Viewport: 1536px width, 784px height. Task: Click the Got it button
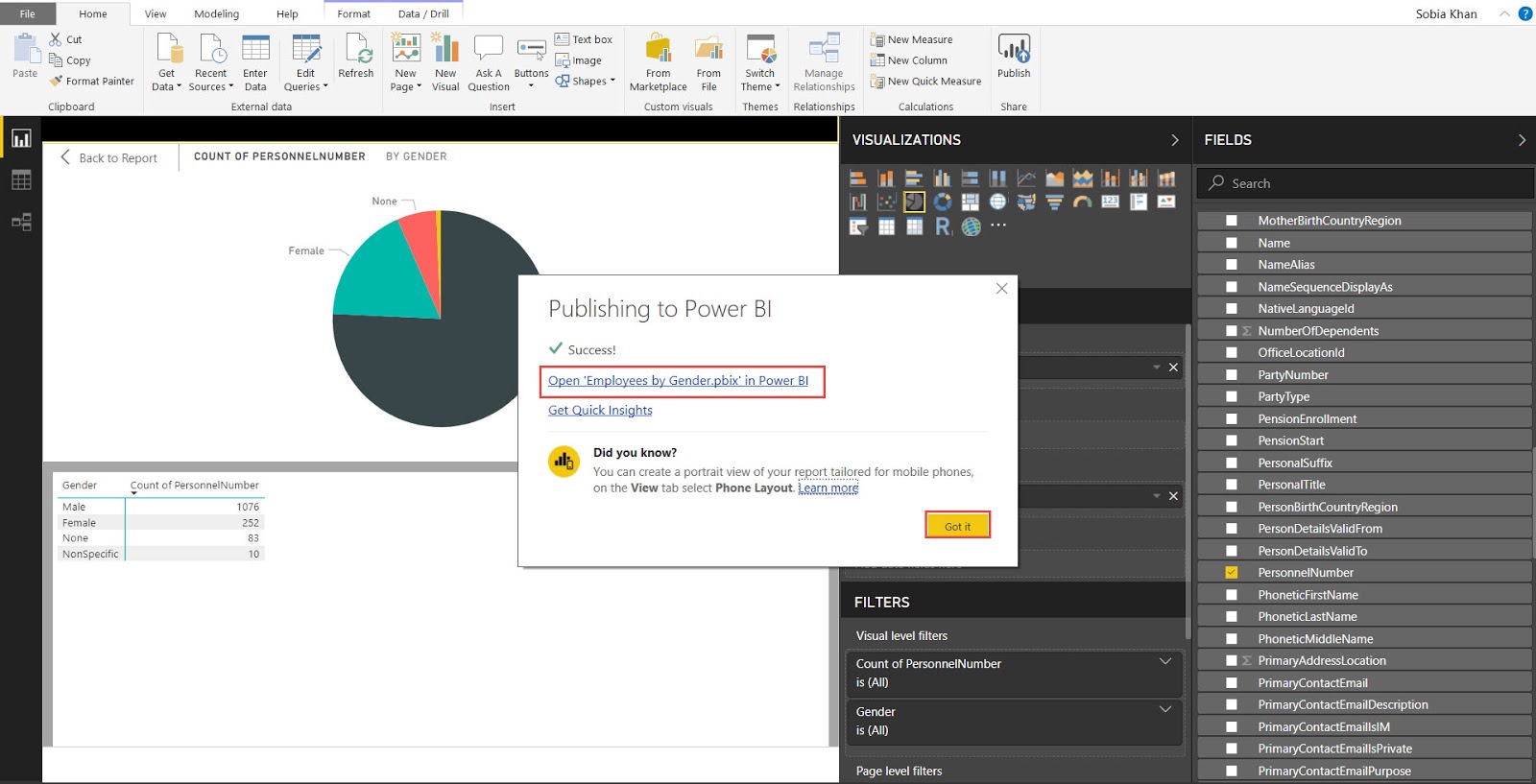coord(957,526)
